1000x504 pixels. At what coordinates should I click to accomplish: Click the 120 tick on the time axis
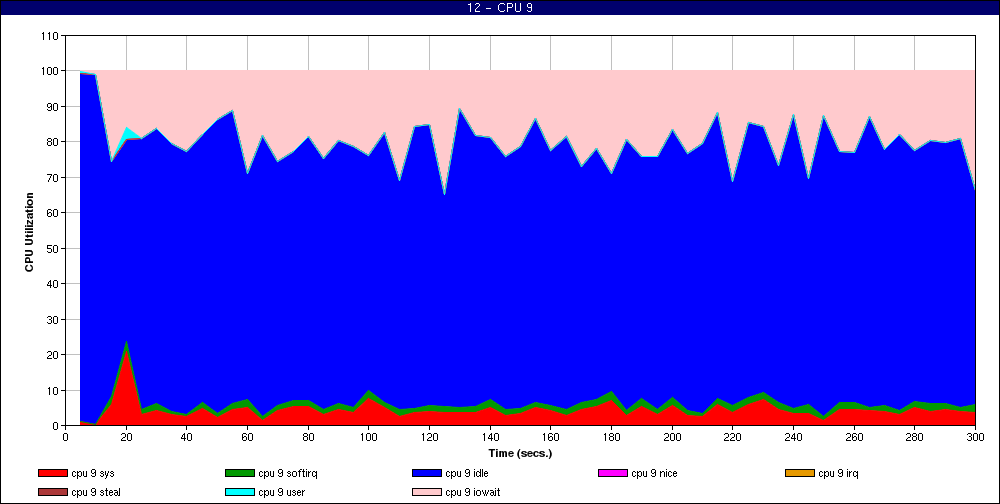point(429,438)
